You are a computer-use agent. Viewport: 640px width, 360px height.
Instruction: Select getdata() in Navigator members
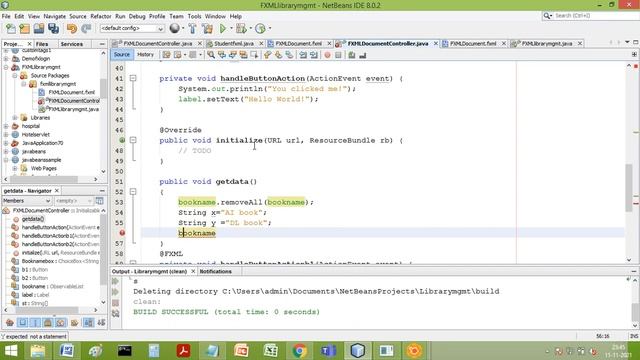coord(33,219)
